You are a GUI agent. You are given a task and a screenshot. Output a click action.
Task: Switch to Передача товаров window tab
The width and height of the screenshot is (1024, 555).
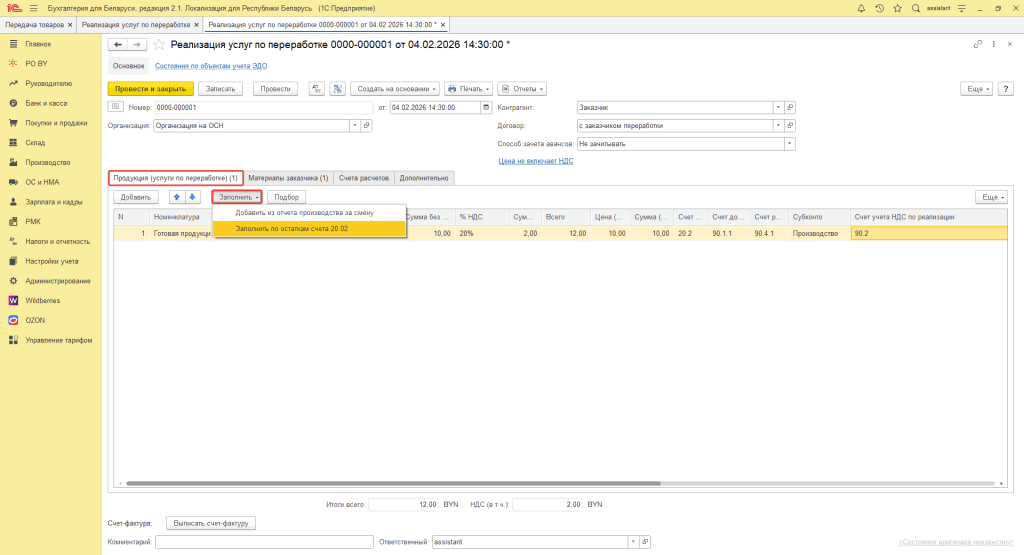pos(35,25)
